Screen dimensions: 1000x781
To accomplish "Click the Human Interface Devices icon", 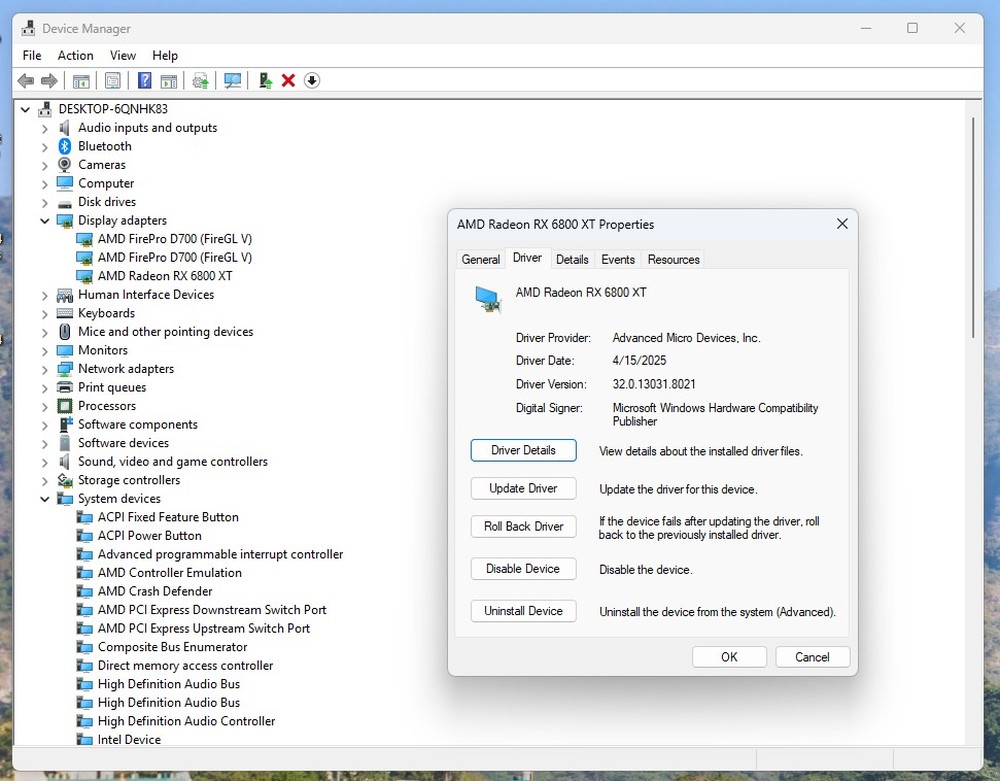I will [x=64, y=295].
